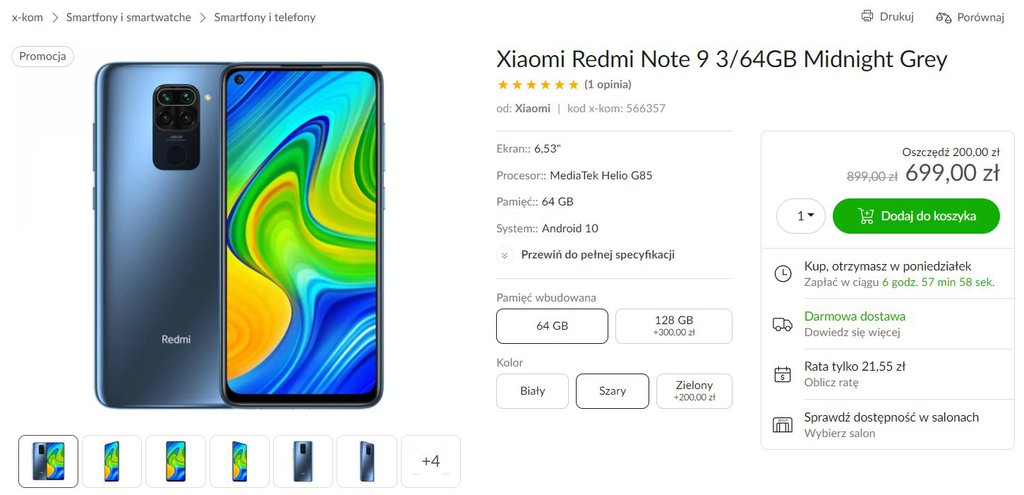
Task: Expand Przewiń do pełnej specyfikacji
Action: coord(598,255)
